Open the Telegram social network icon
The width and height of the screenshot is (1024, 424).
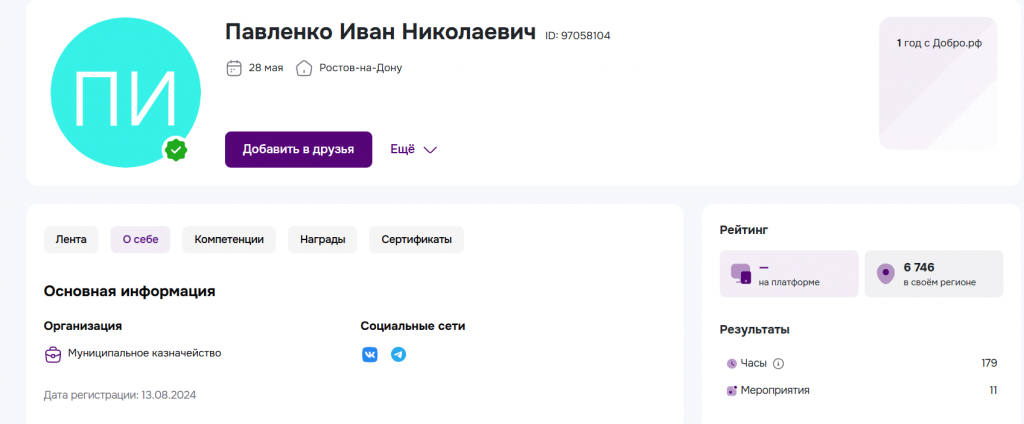click(398, 355)
